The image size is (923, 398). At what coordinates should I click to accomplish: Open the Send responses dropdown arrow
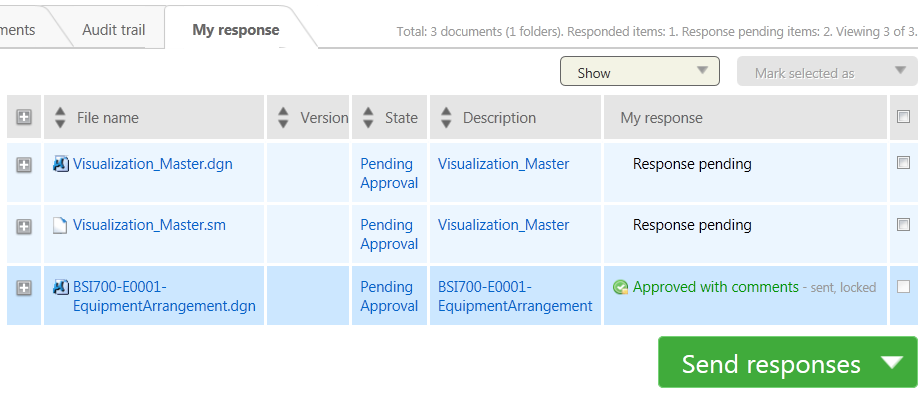pyautogui.click(x=893, y=362)
